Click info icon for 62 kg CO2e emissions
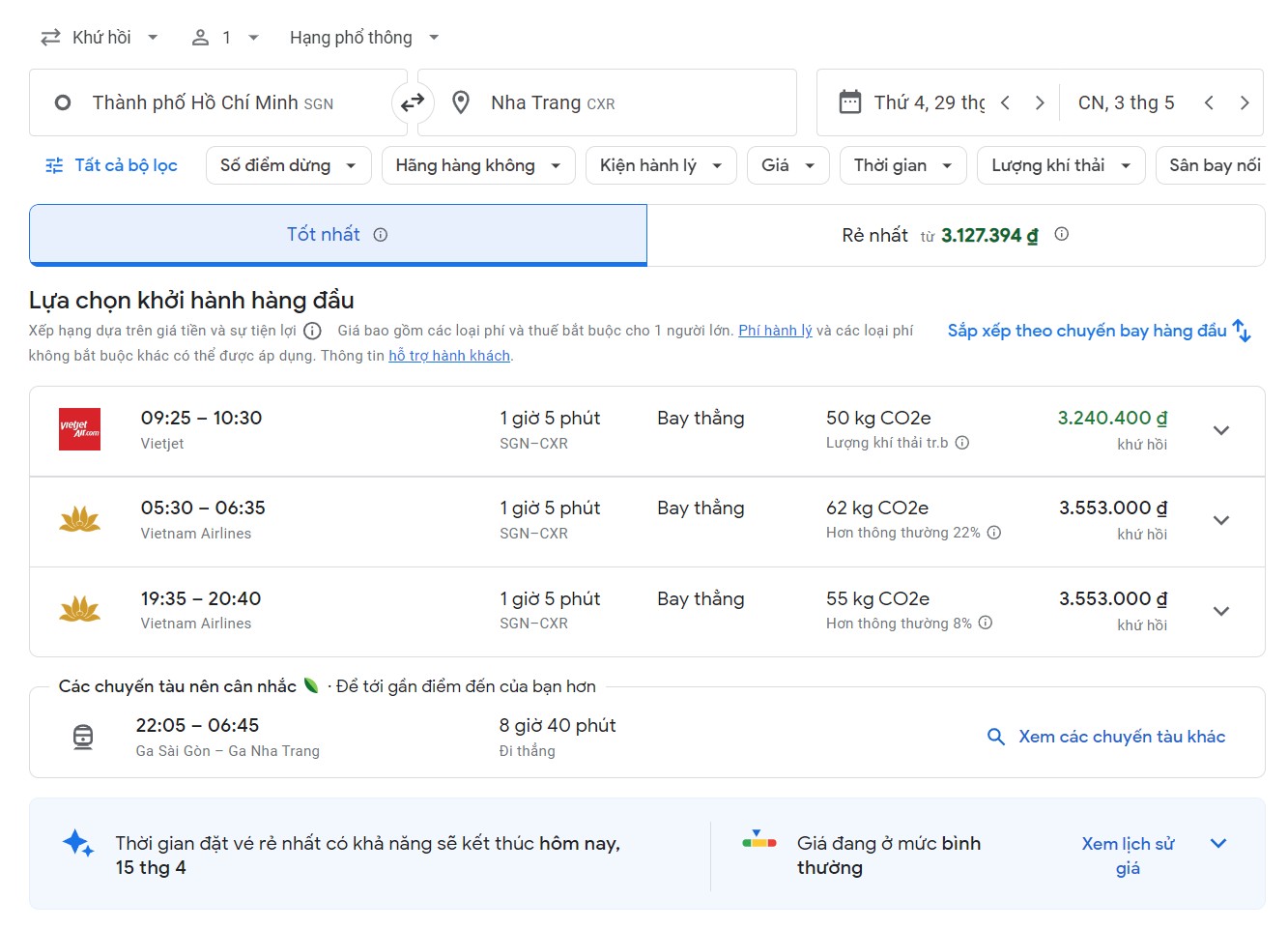Screen dimensions: 1288x929 pyautogui.click(x=994, y=533)
